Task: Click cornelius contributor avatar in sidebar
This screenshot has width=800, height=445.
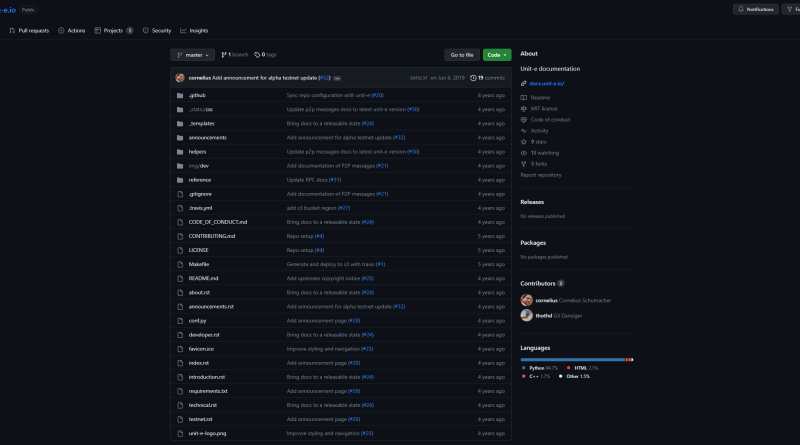Action: click(x=527, y=300)
